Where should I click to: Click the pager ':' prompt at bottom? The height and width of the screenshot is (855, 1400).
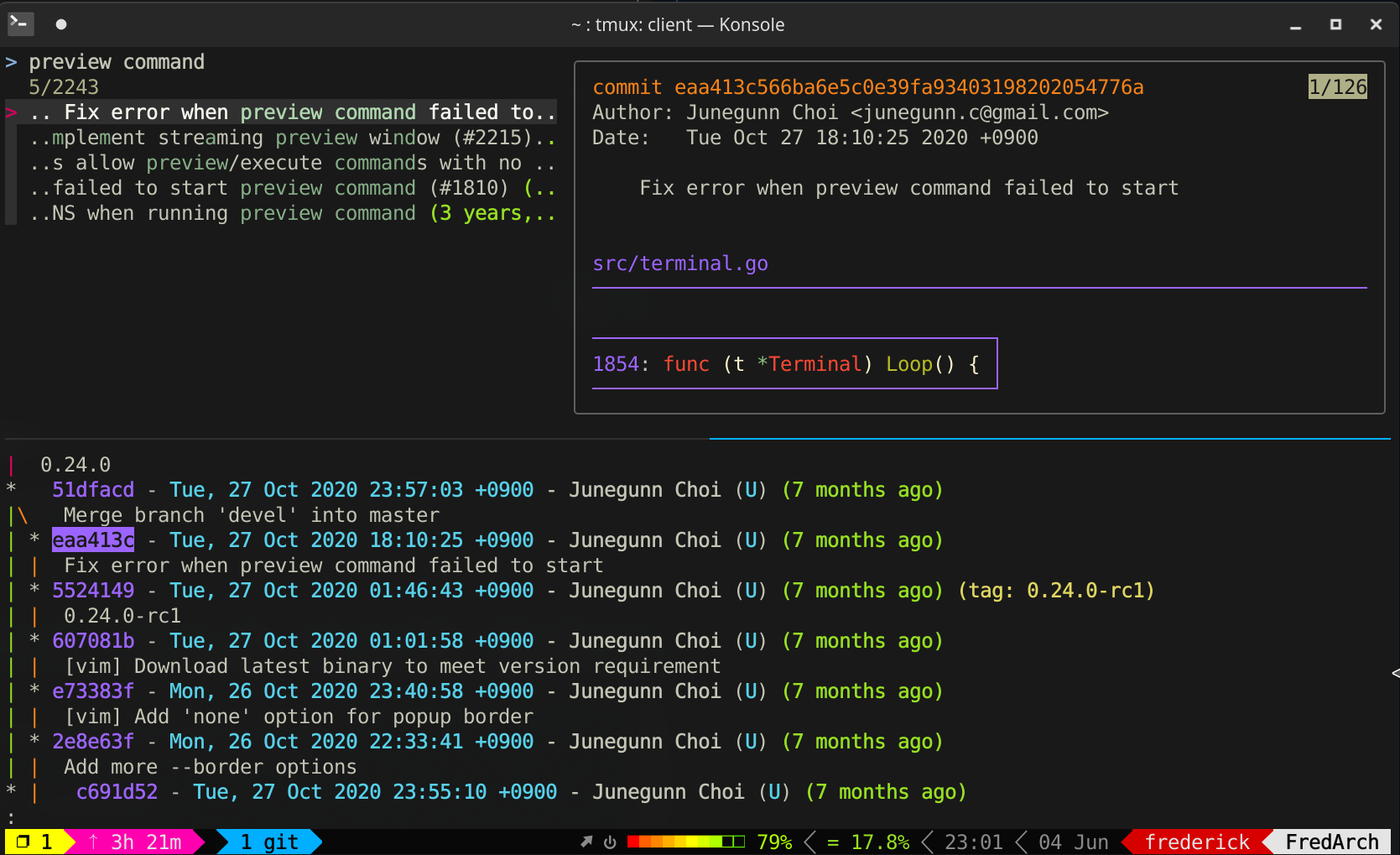10,817
